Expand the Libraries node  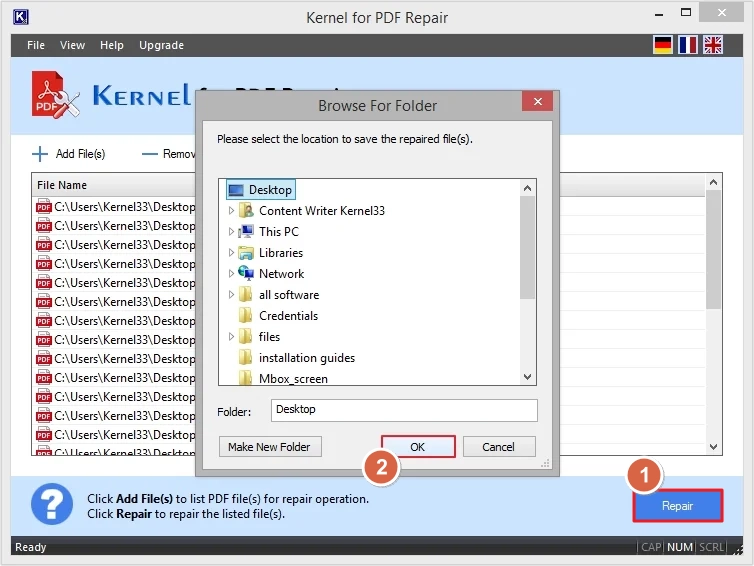[231, 252]
